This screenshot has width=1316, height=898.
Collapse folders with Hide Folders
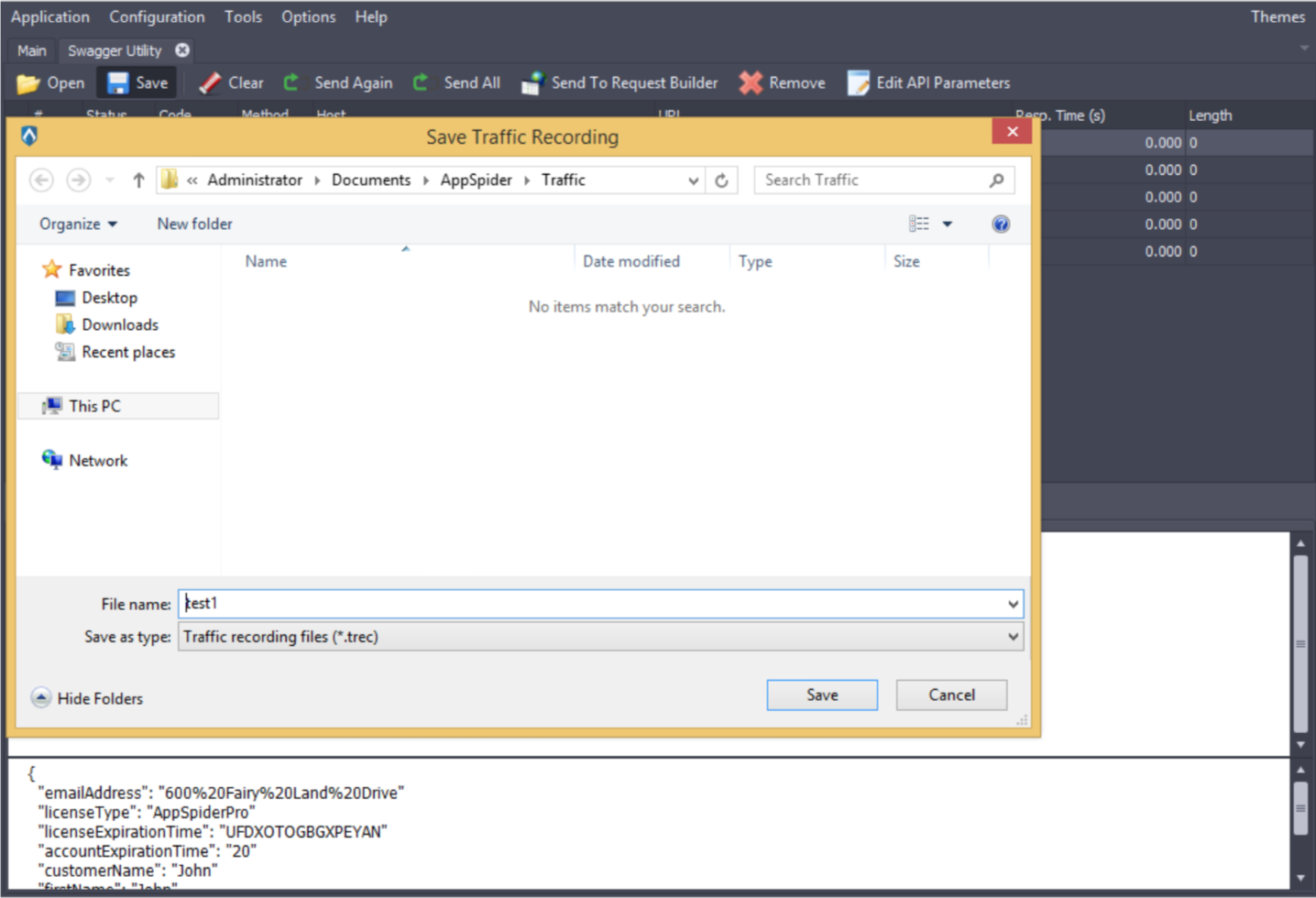click(x=87, y=698)
